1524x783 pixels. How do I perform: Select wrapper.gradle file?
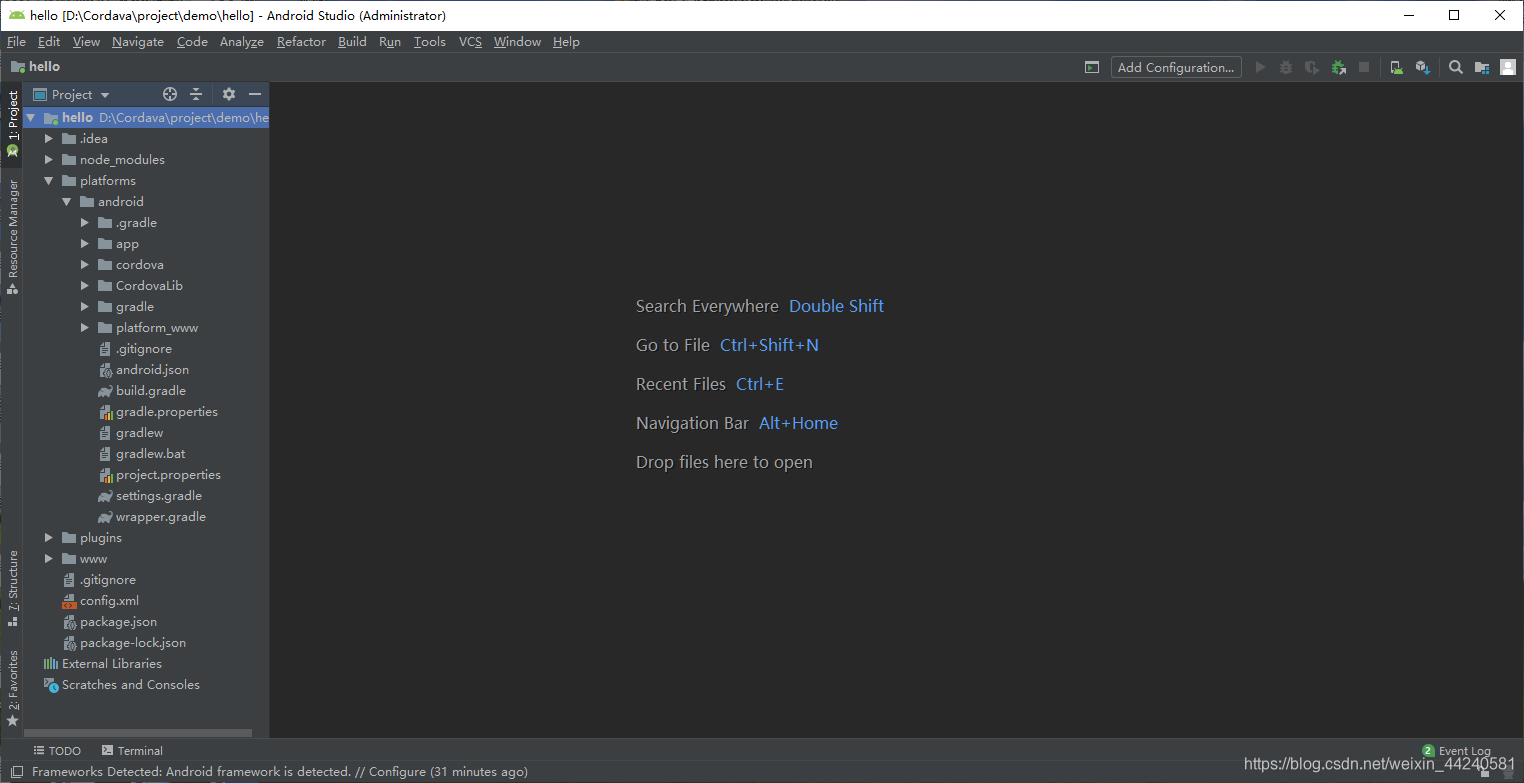pos(152,516)
